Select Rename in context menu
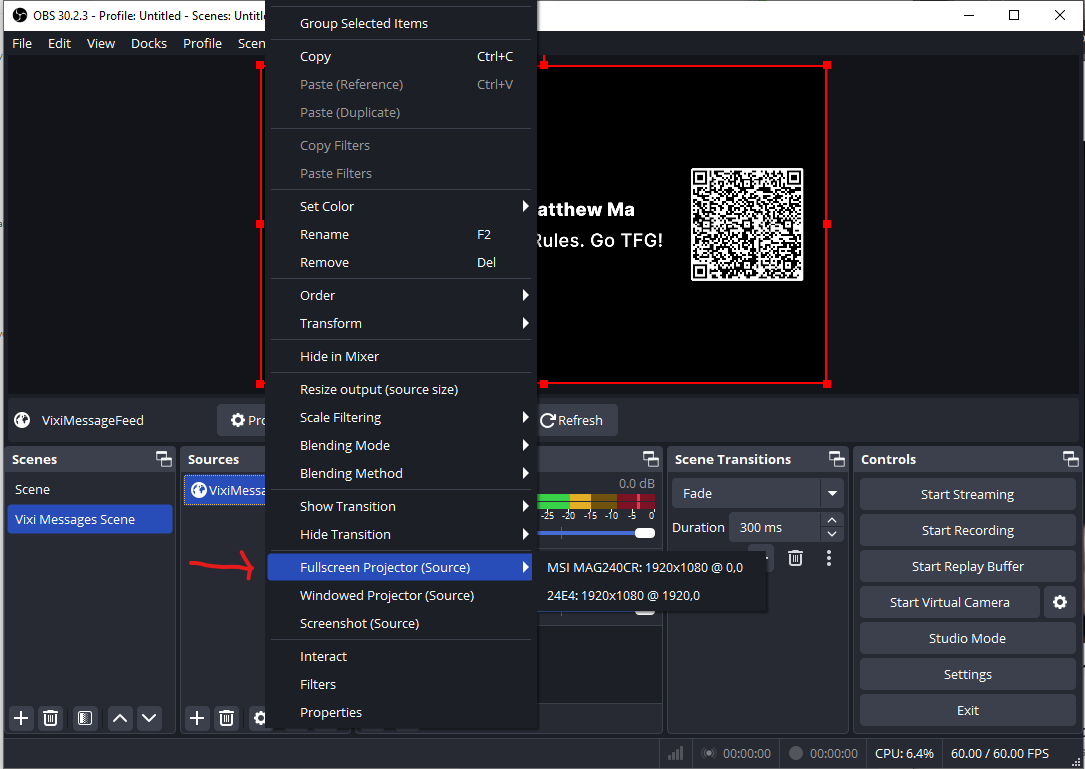The width and height of the screenshot is (1085, 769). (401, 235)
